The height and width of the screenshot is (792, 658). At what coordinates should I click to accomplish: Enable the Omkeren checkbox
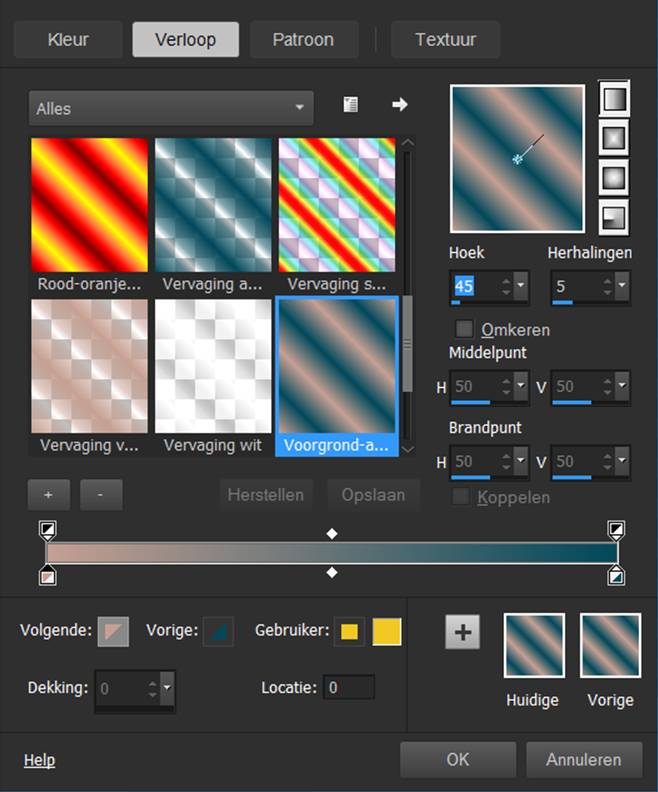pyautogui.click(x=464, y=329)
